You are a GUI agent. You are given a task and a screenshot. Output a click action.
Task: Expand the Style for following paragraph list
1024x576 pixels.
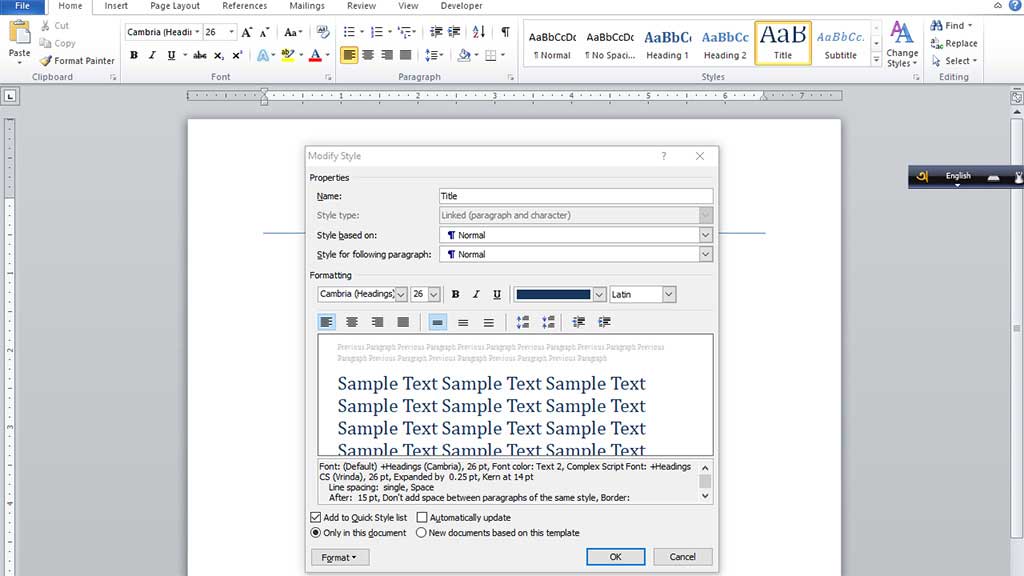pyautogui.click(x=705, y=255)
